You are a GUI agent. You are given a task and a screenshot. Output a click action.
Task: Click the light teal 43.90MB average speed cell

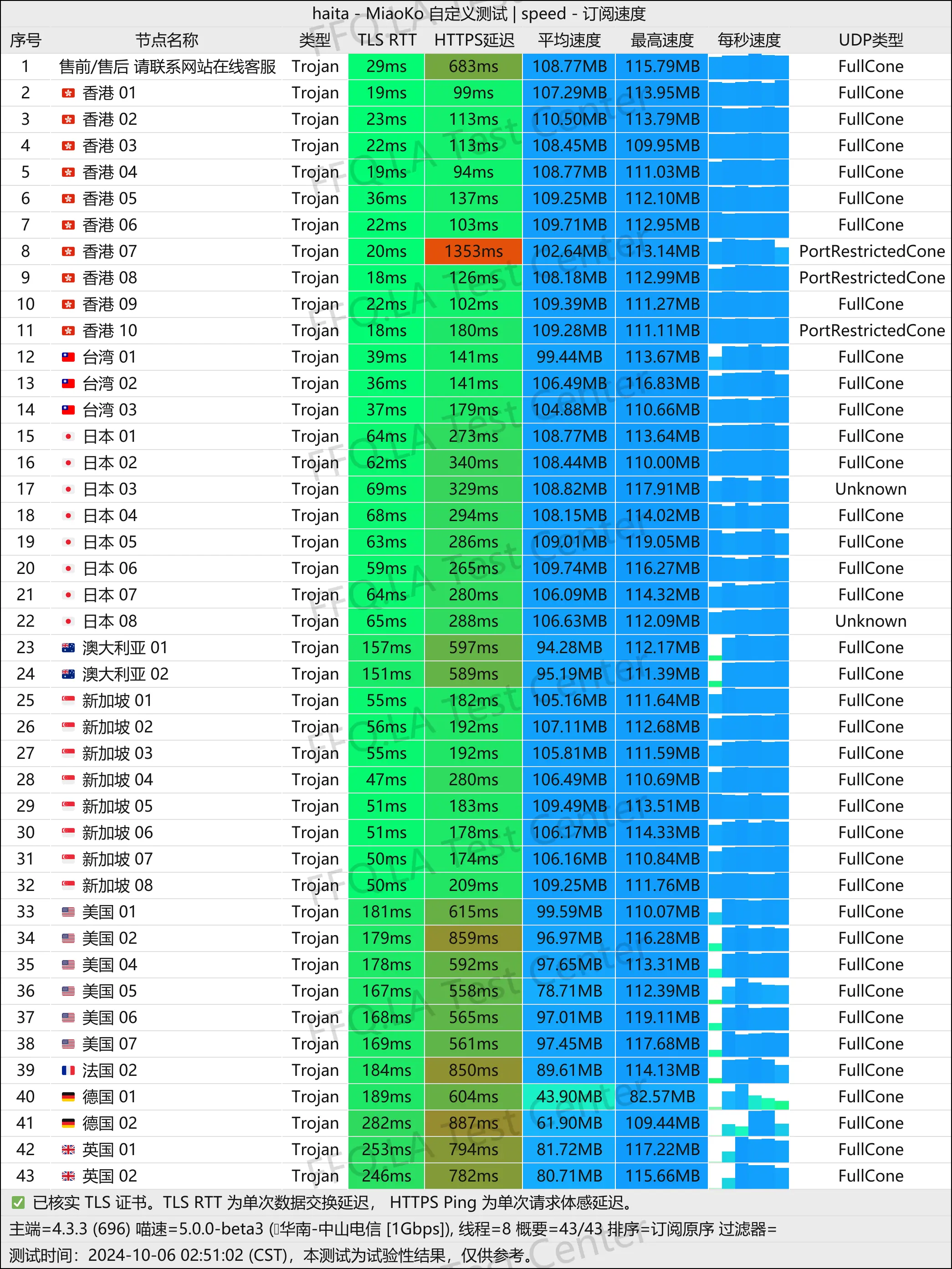[x=569, y=1096]
